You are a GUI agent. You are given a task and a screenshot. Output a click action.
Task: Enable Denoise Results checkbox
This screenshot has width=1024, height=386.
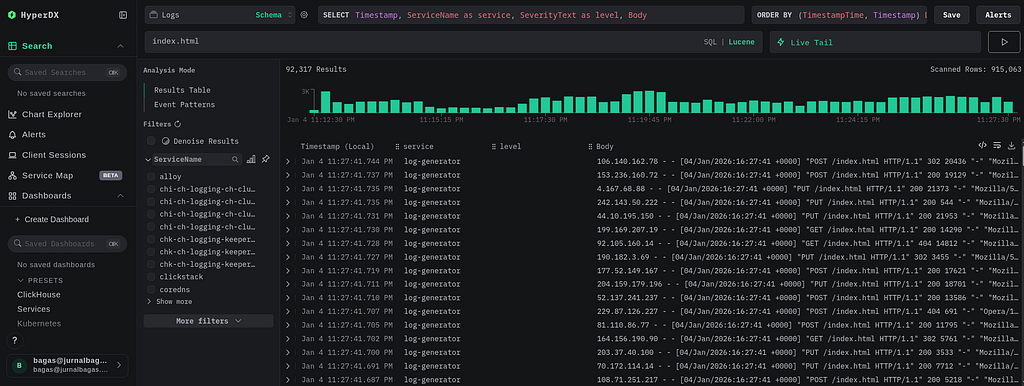[x=151, y=141]
